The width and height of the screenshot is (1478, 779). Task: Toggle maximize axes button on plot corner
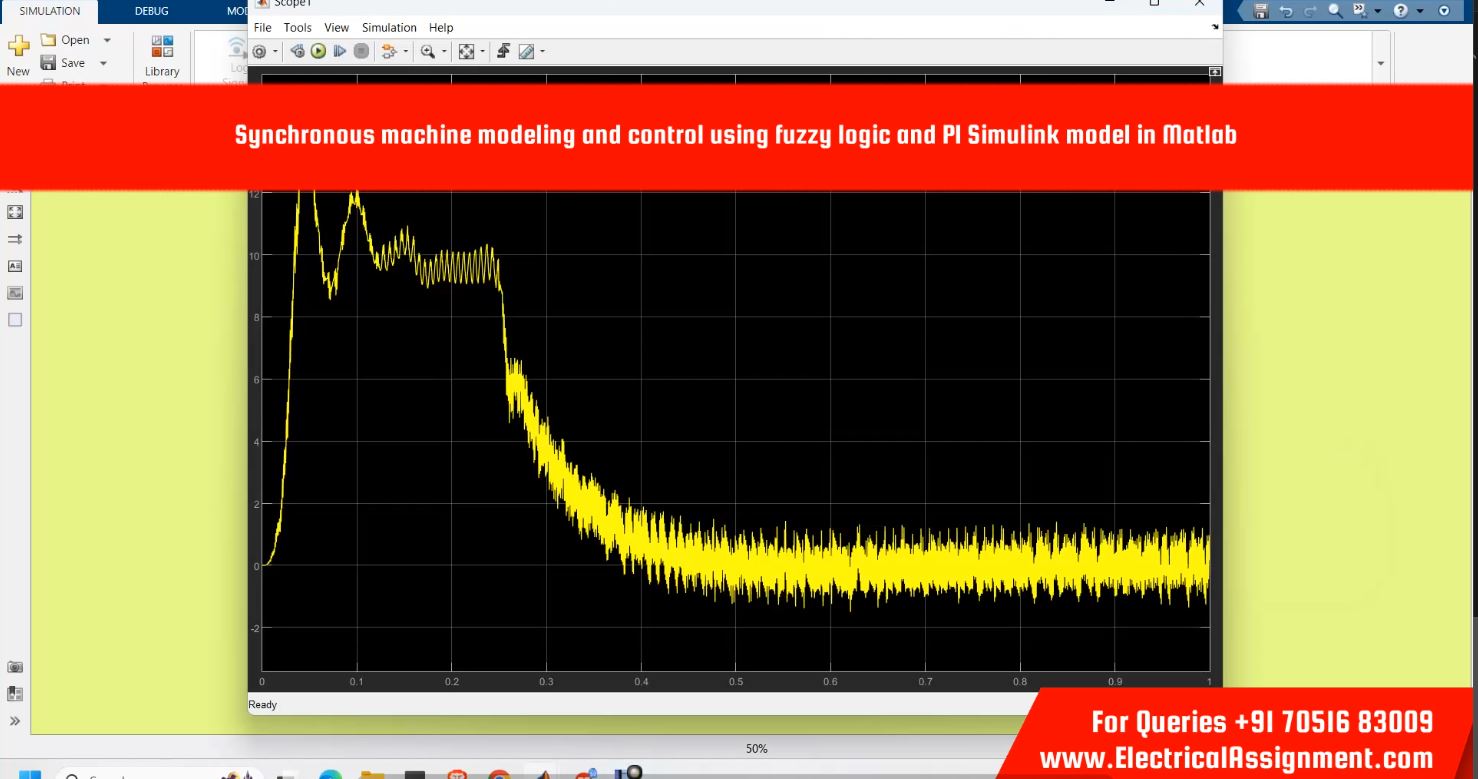(x=1215, y=72)
